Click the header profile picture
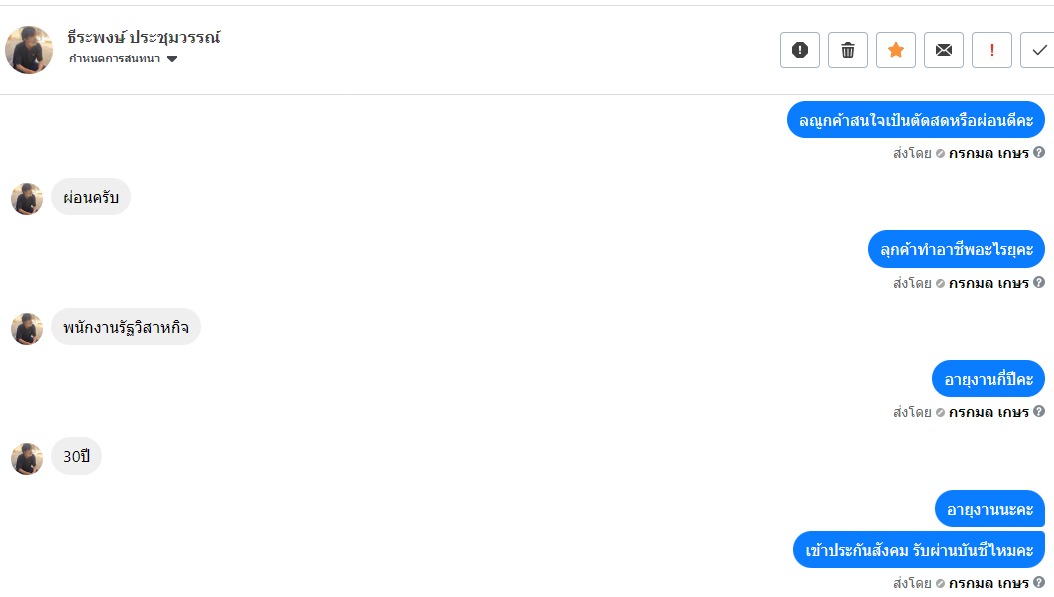 tap(29, 49)
